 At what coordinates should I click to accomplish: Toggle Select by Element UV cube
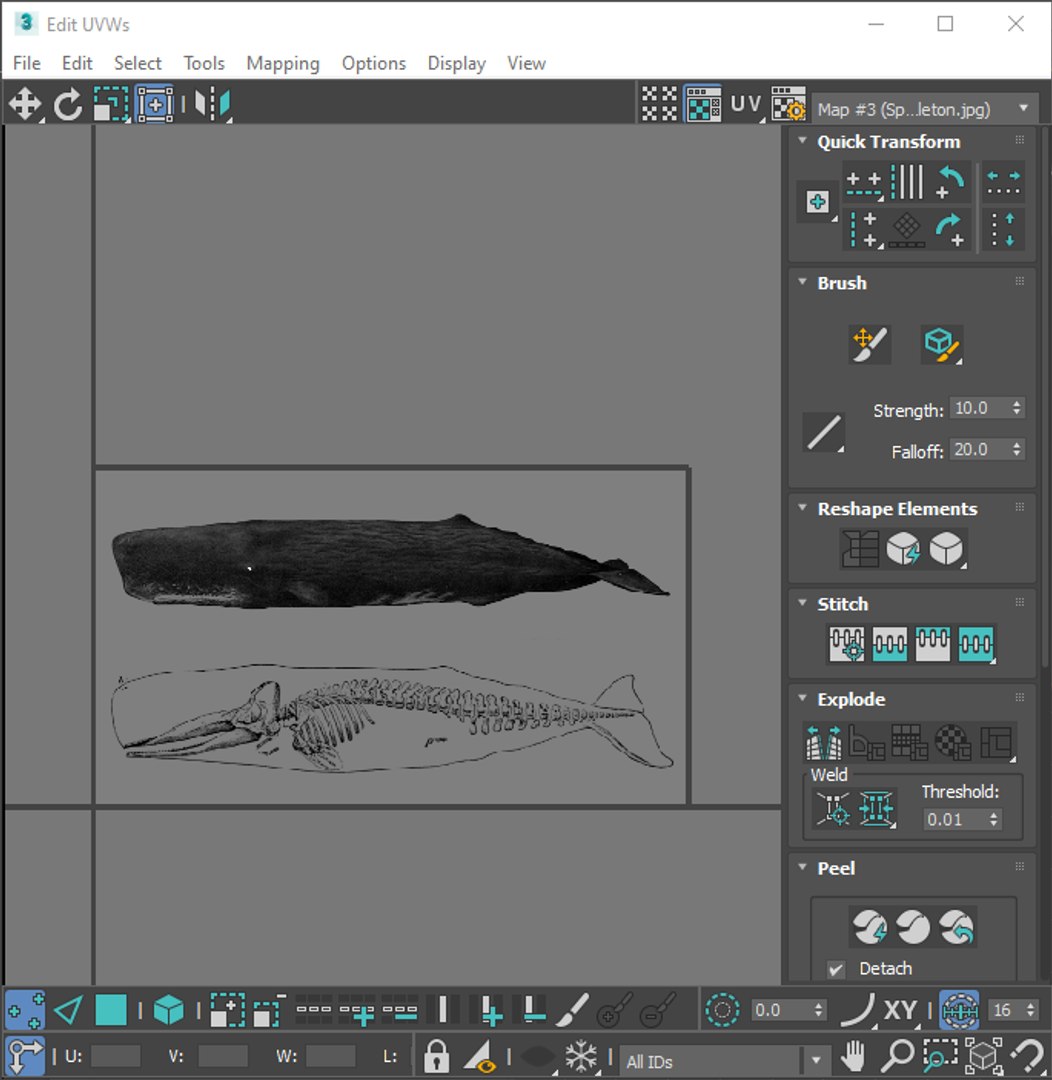tap(169, 1010)
